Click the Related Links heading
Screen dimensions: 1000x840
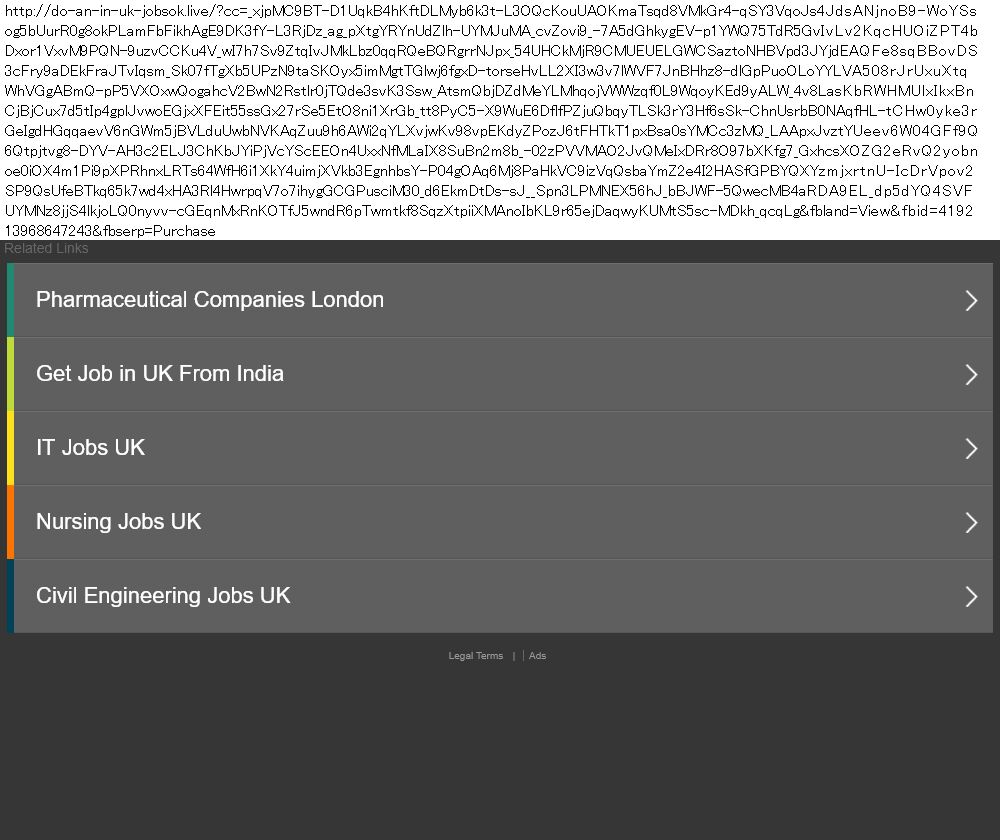(x=46, y=249)
